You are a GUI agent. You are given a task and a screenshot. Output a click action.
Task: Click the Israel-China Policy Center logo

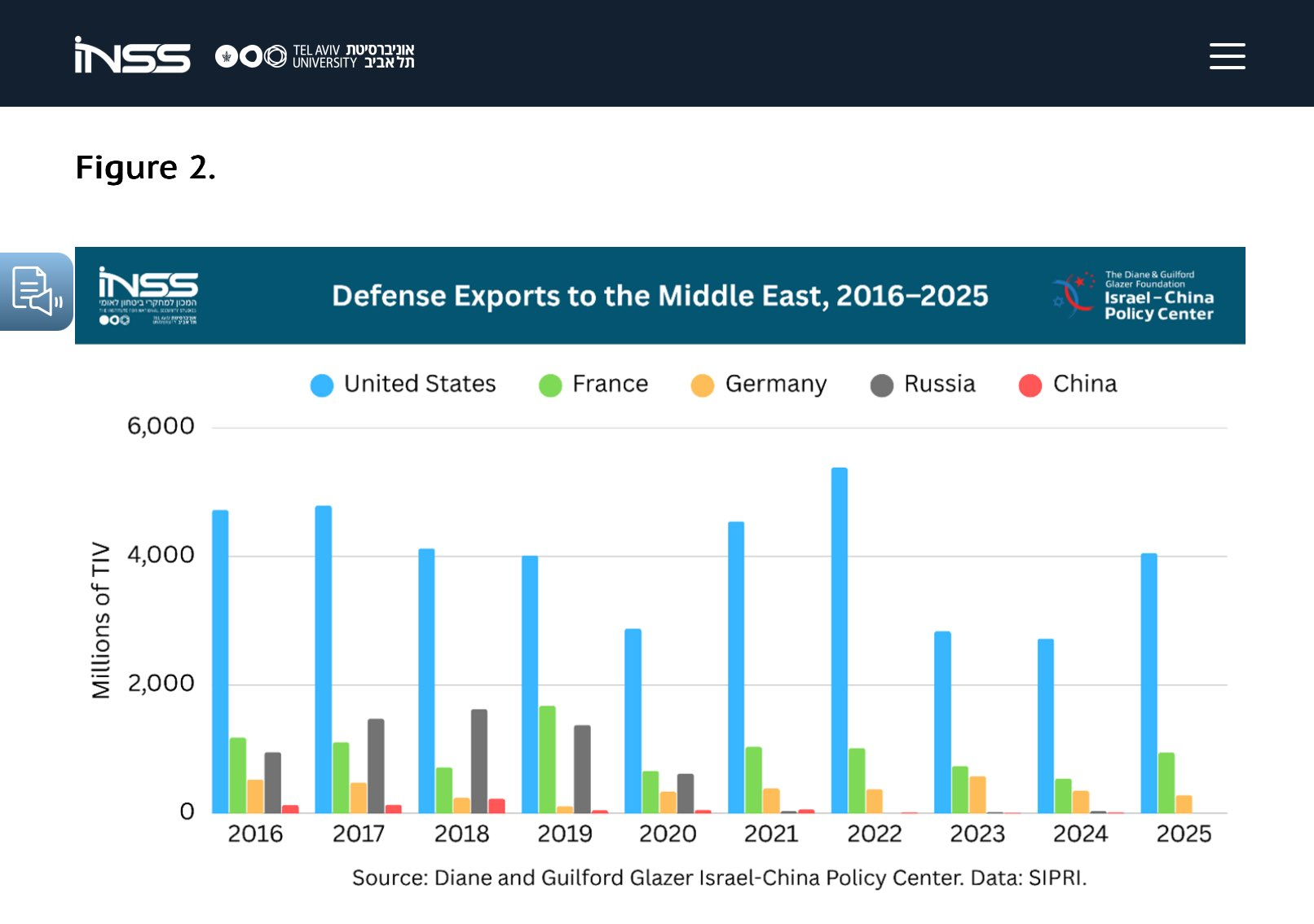1132,296
